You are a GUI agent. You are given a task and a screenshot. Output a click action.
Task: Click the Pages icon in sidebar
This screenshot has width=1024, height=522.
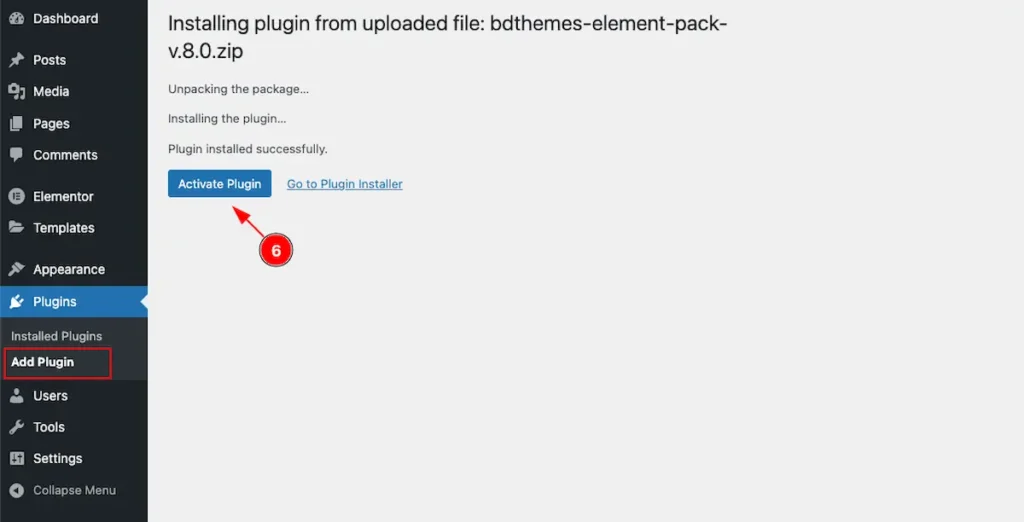[16, 124]
